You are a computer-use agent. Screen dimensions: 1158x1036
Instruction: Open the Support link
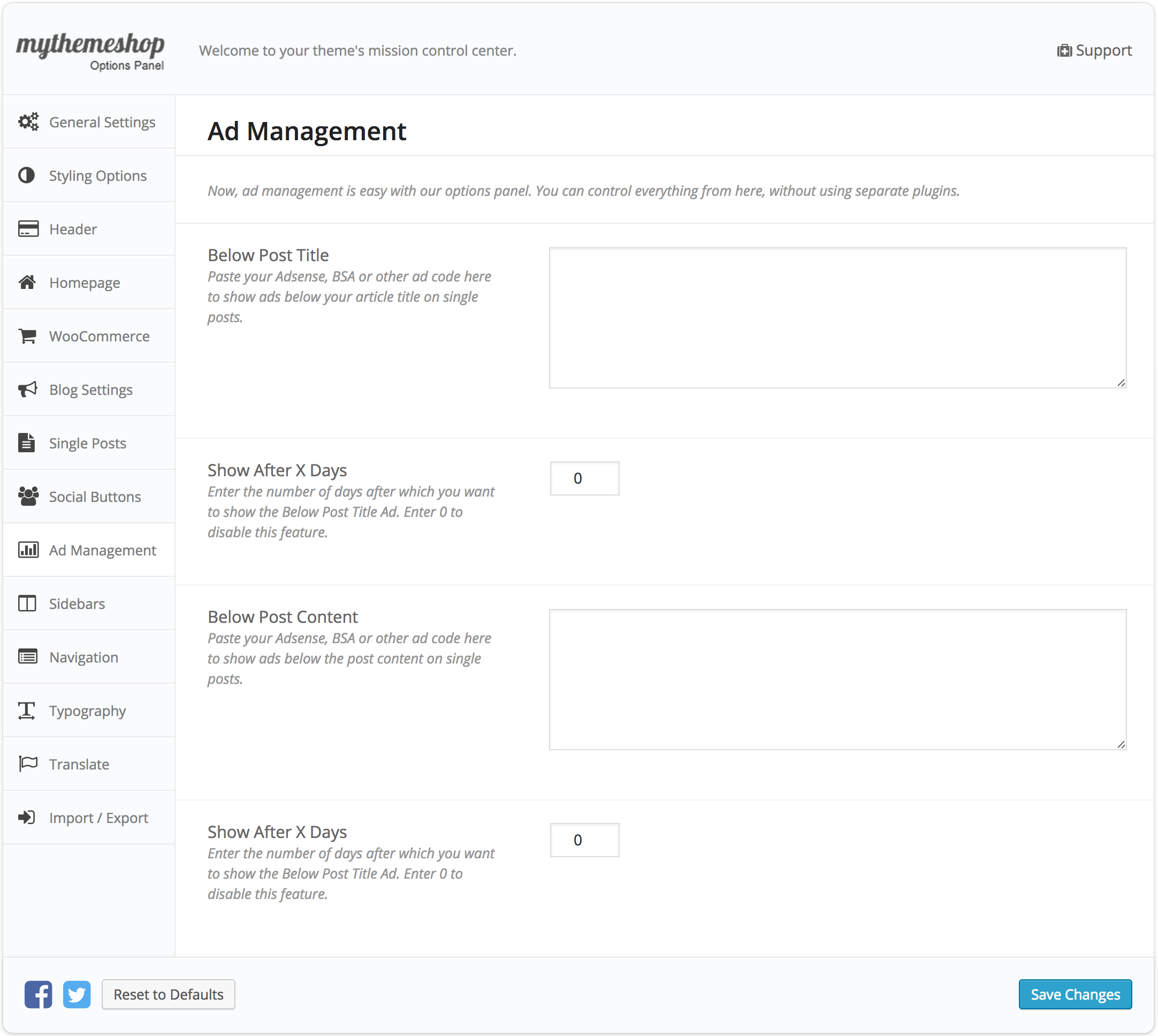(x=1094, y=51)
